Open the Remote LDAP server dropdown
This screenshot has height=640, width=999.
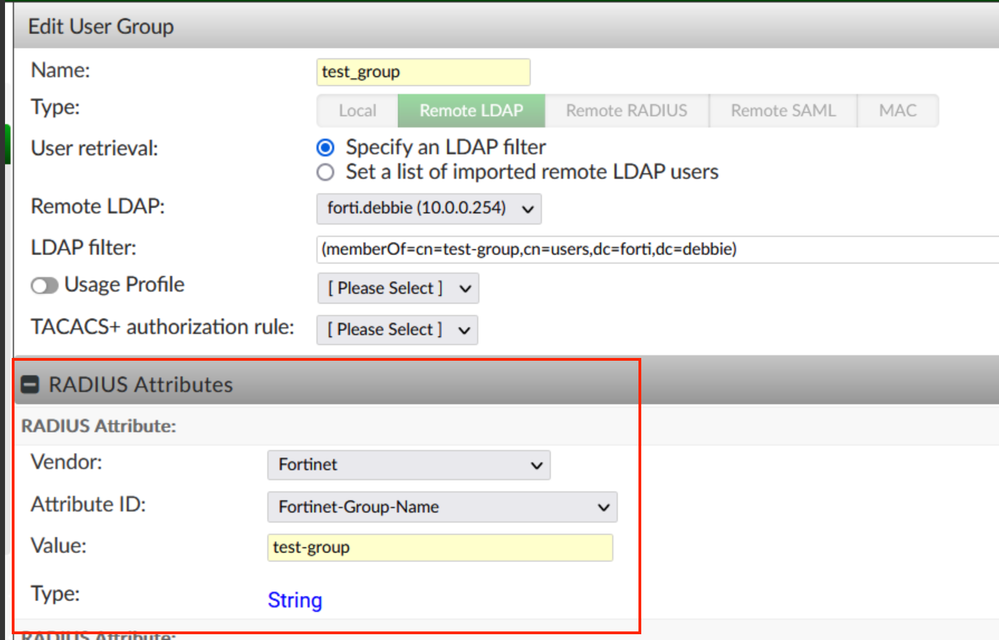429,208
